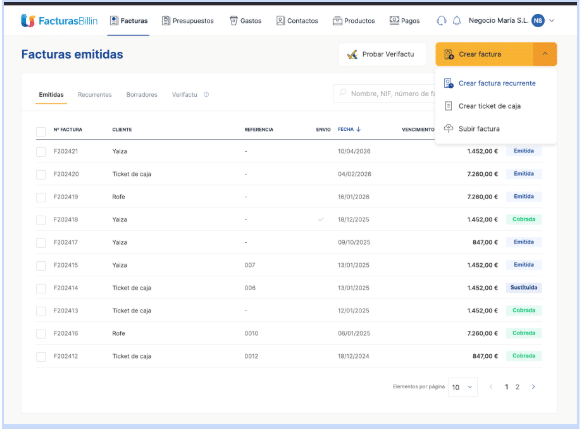Screen dimensions: 584x432
Task: Select the checkbox for invoice F202413
Action: pyautogui.click(x=41, y=311)
